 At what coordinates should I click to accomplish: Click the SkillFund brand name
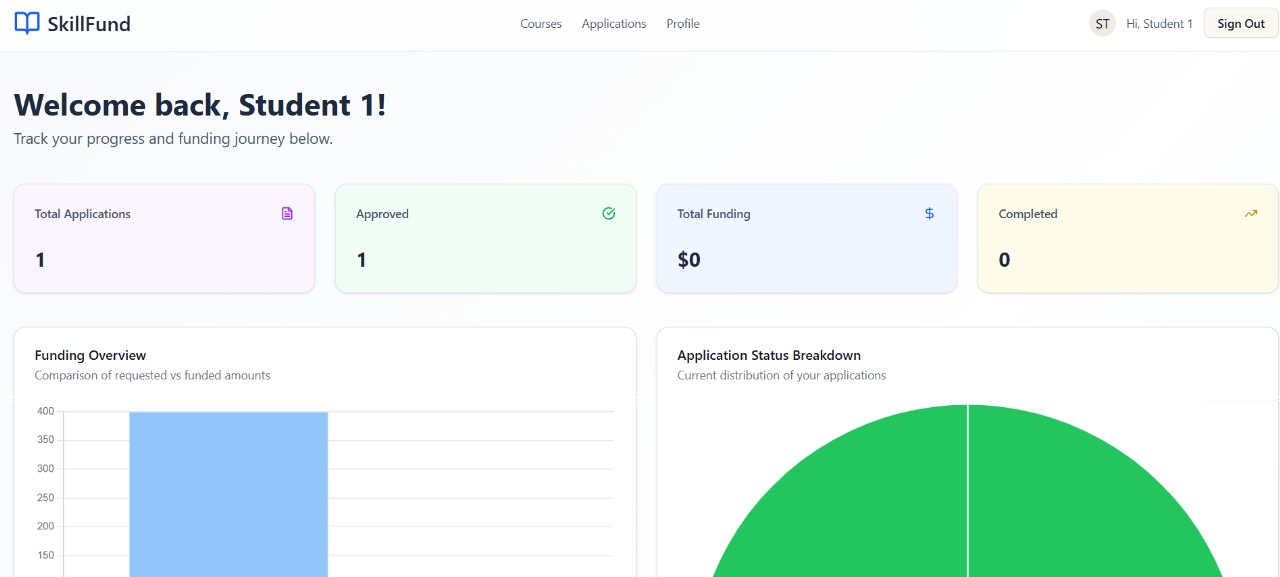point(89,23)
